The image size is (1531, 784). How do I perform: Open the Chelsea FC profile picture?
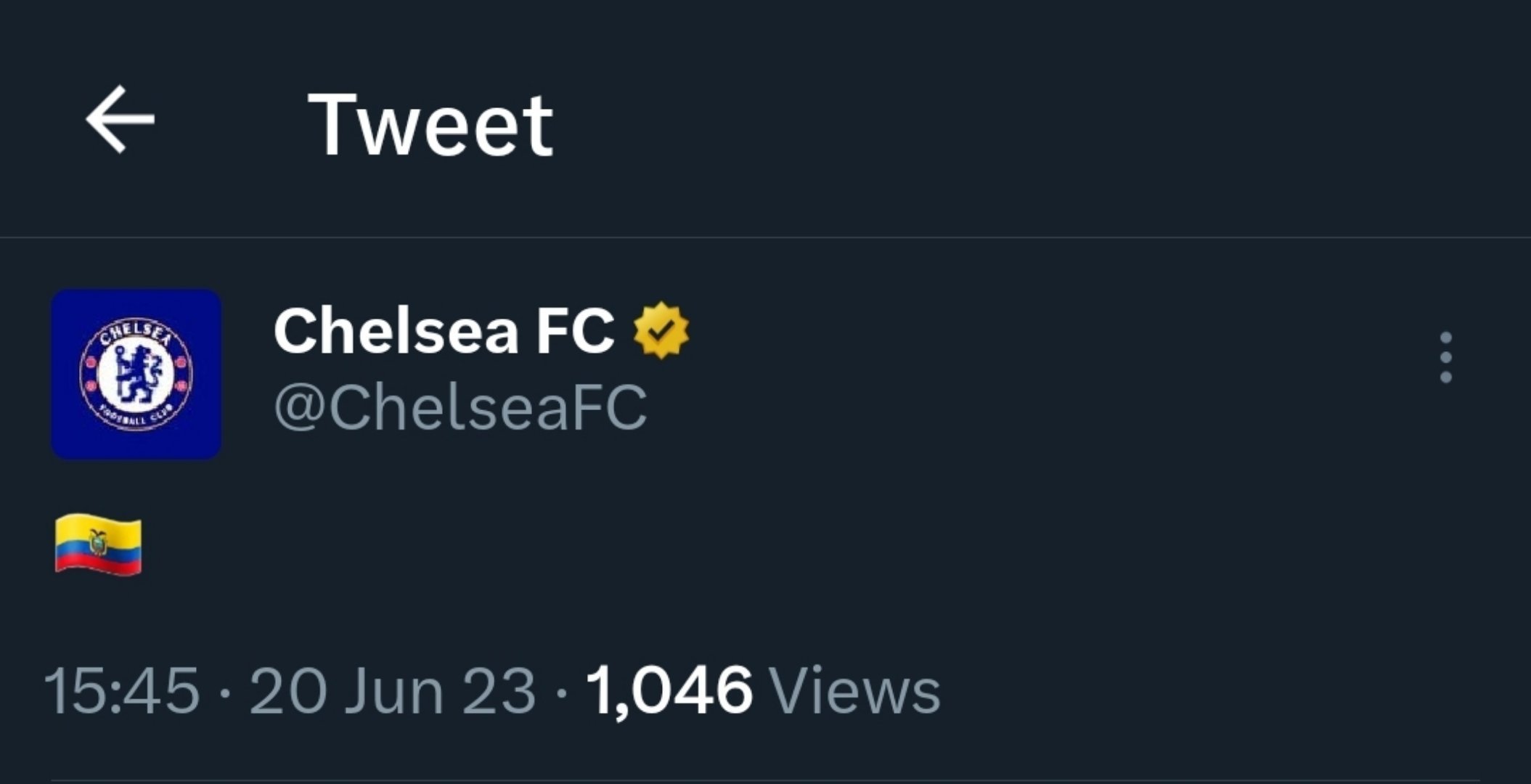(136, 374)
